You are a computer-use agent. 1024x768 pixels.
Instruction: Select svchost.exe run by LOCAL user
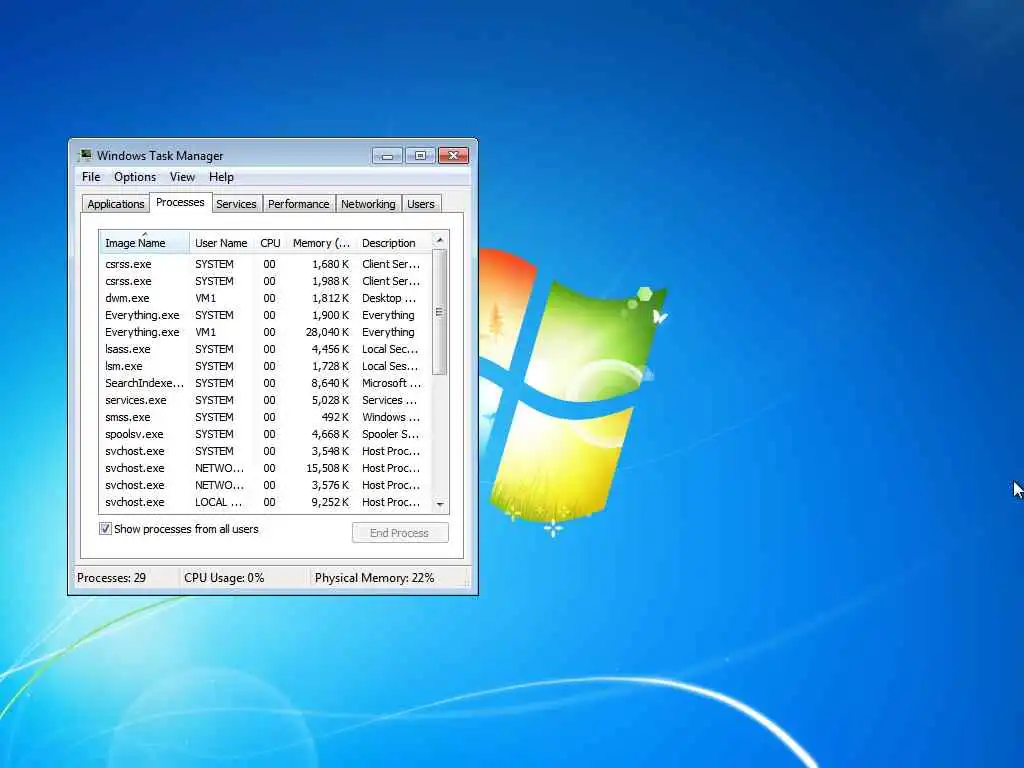(x=265, y=502)
